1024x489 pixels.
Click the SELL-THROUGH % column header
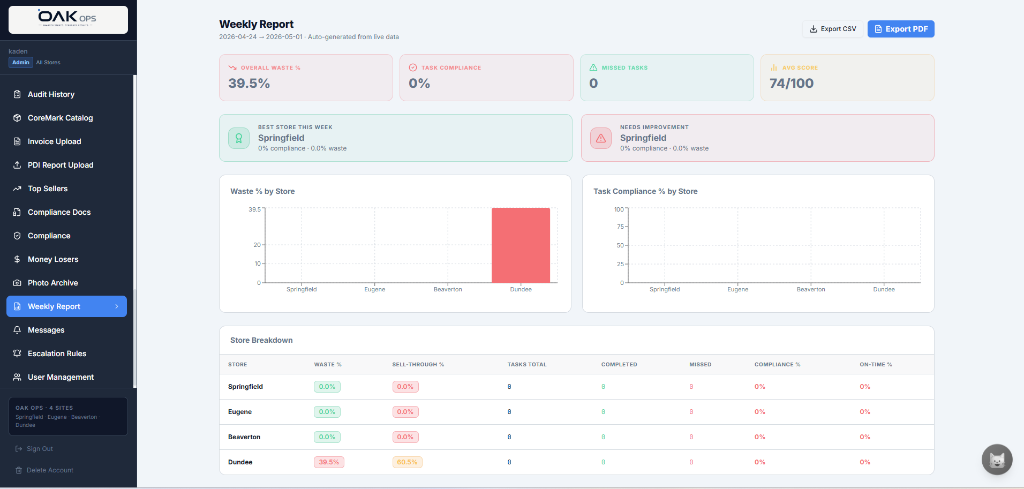pos(418,364)
